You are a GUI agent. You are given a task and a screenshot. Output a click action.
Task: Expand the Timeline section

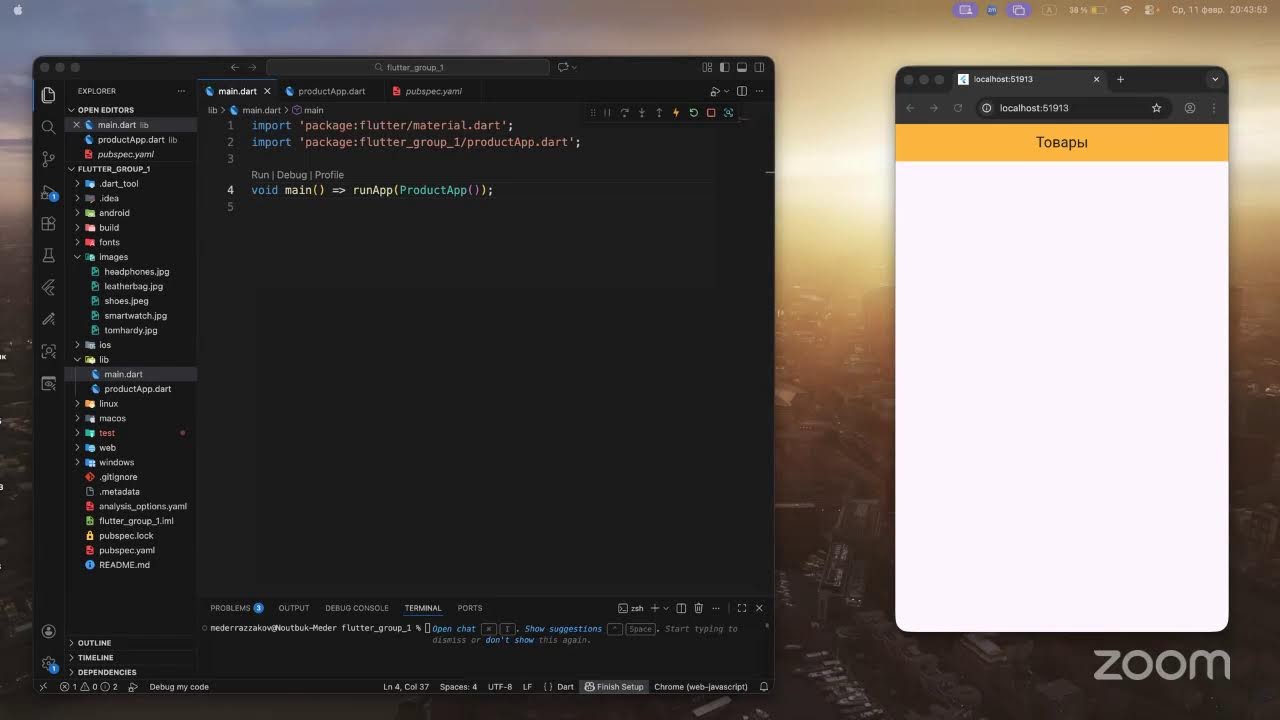(x=131, y=658)
